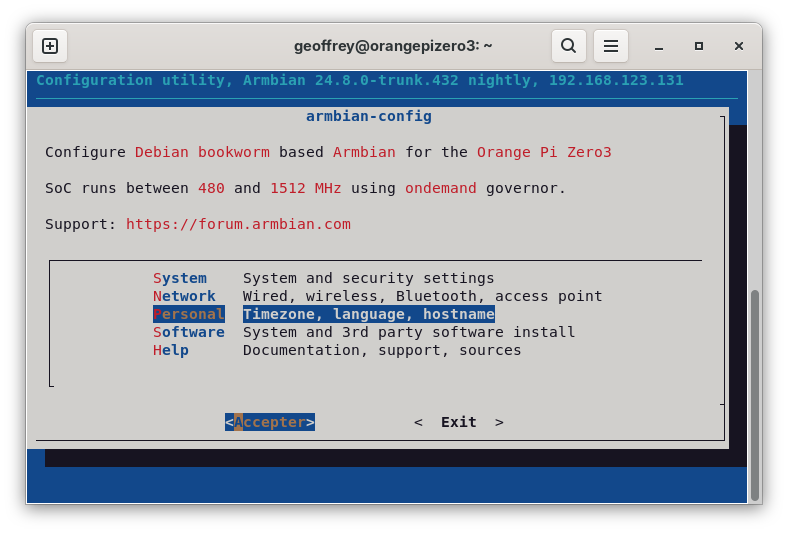Select the highlighted Personal menu entry
Image resolution: width=788 pixels, height=533 pixels.
pyautogui.click(x=189, y=314)
